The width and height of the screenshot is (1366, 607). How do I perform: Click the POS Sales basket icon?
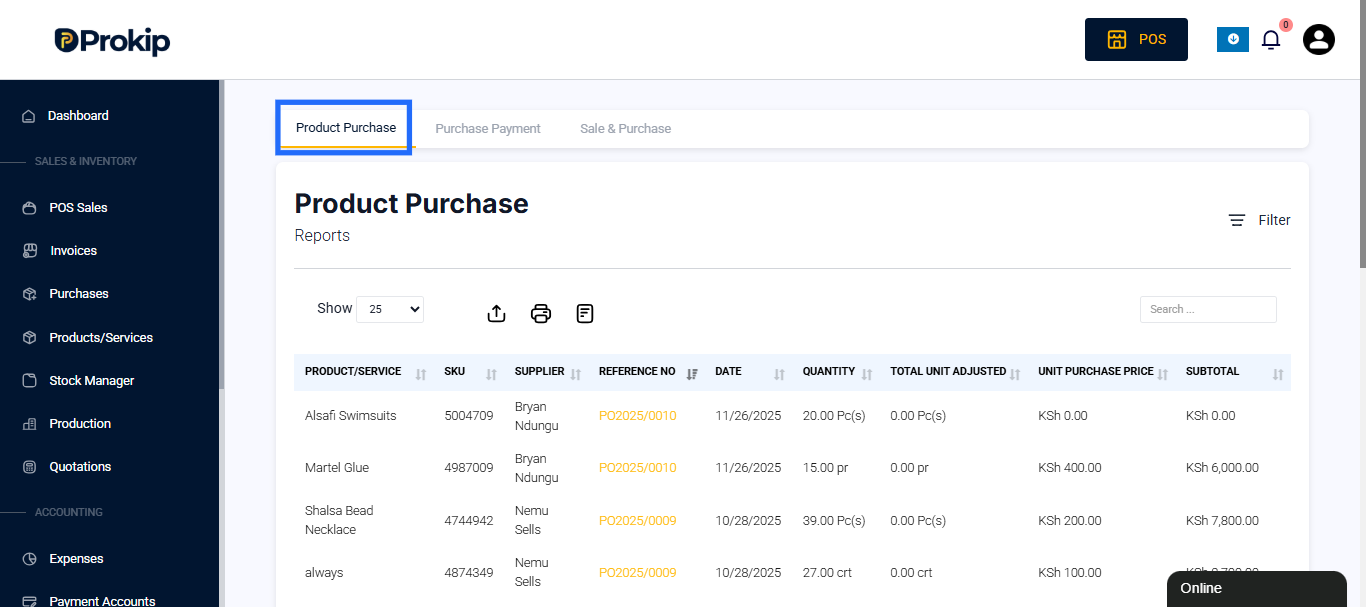(x=29, y=208)
